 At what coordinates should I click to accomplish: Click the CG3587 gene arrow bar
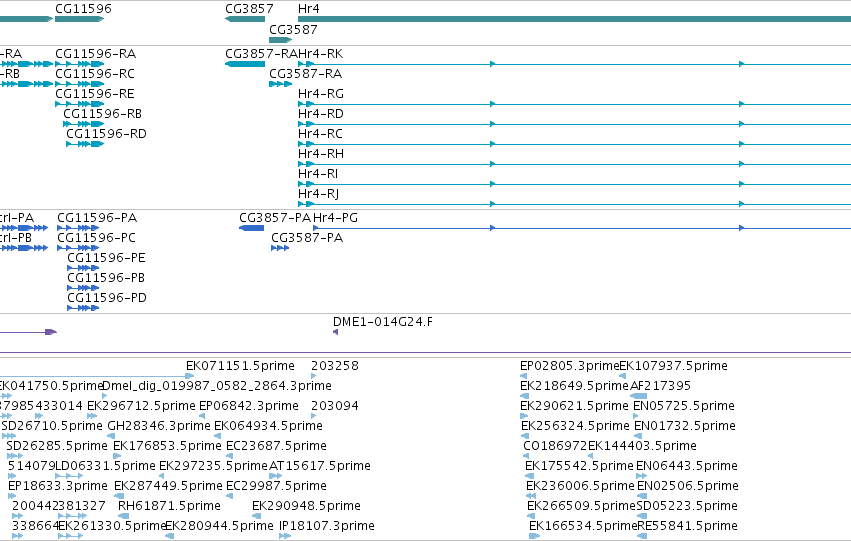281,40
